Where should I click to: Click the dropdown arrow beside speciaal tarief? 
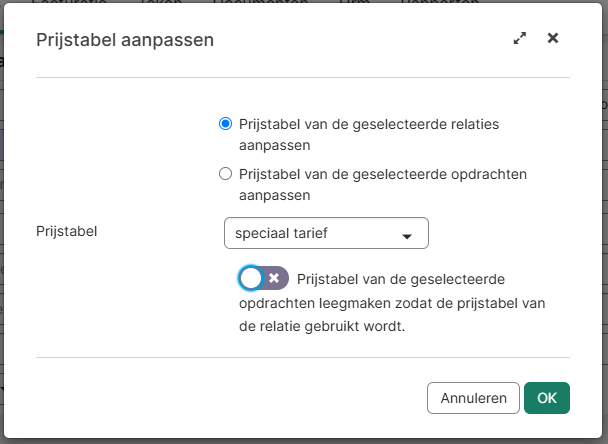tap(407, 236)
